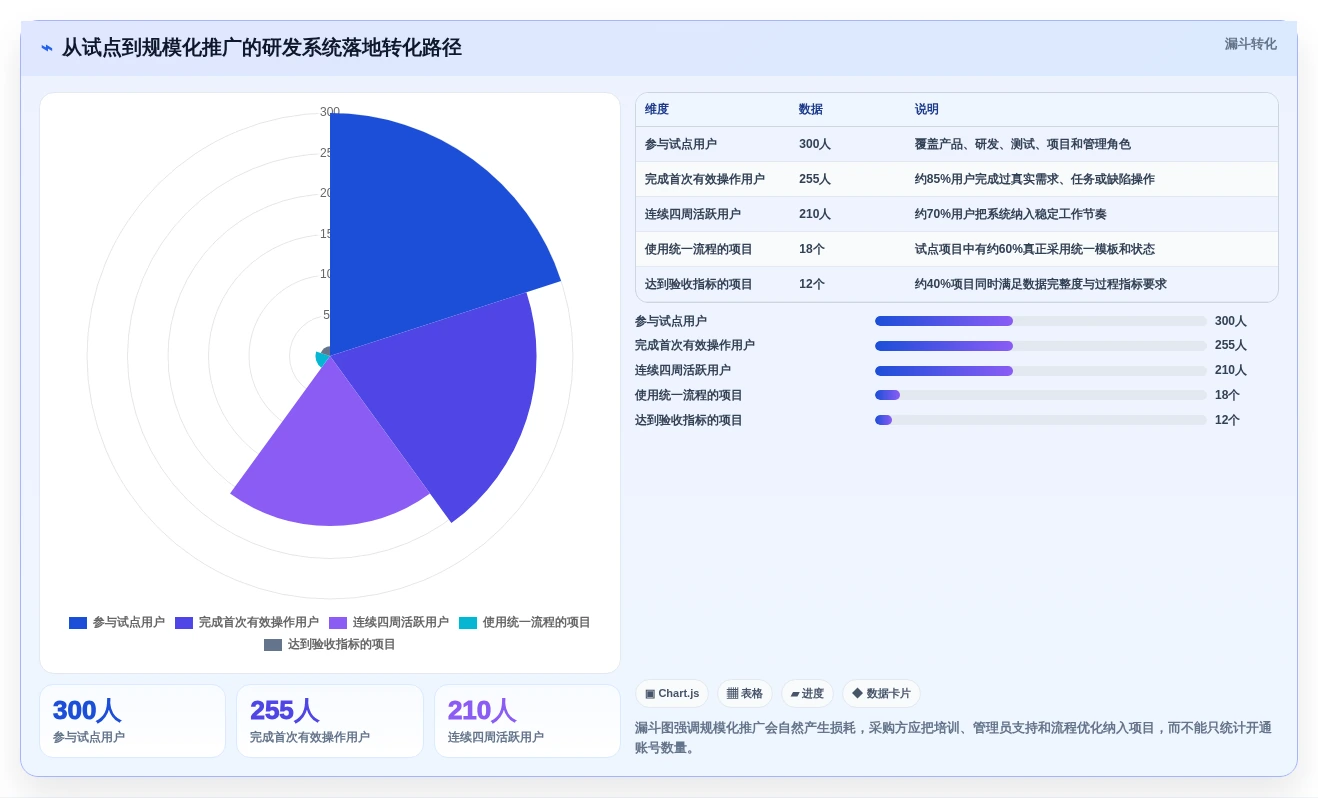The width and height of the screenshot is (1318, 798).
Task: Click the 255人 table cell
Action: pyautogui.click(x=815, y=180)
